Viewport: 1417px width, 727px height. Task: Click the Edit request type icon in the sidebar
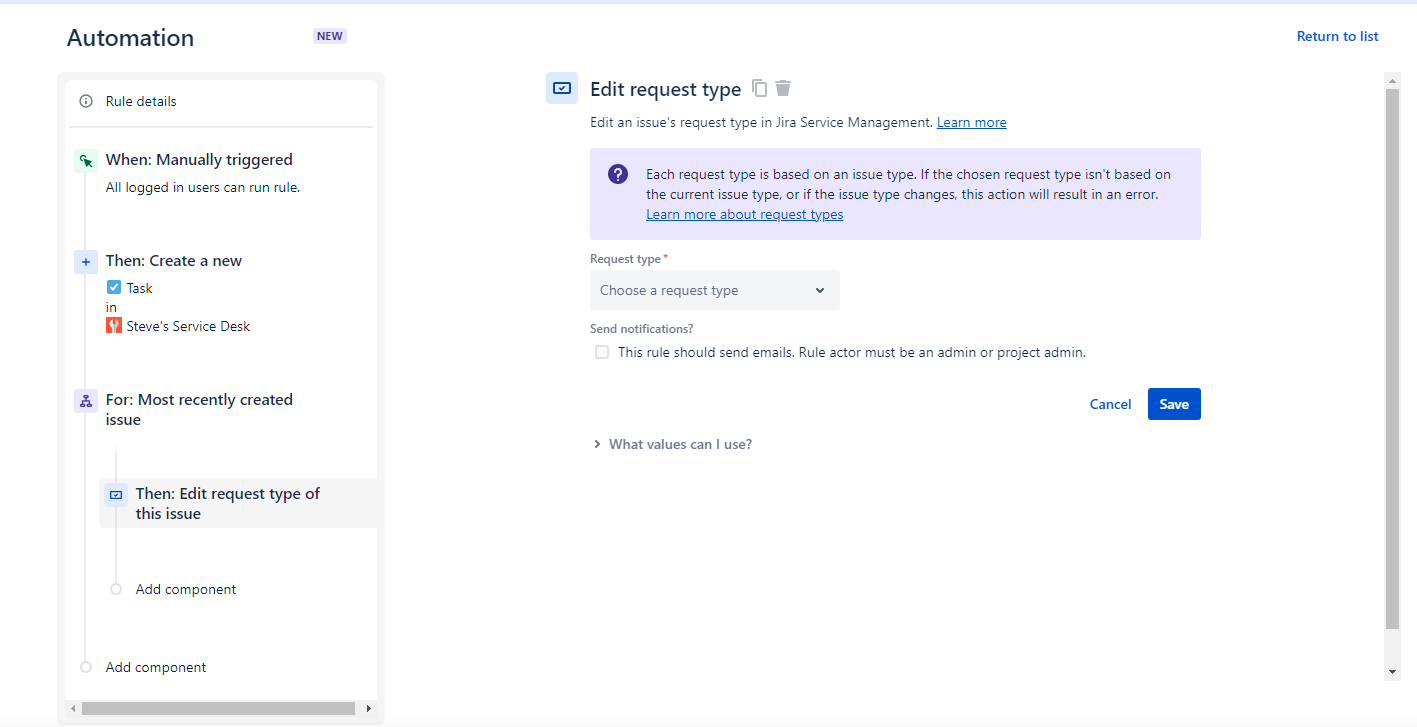click(116, 494)
